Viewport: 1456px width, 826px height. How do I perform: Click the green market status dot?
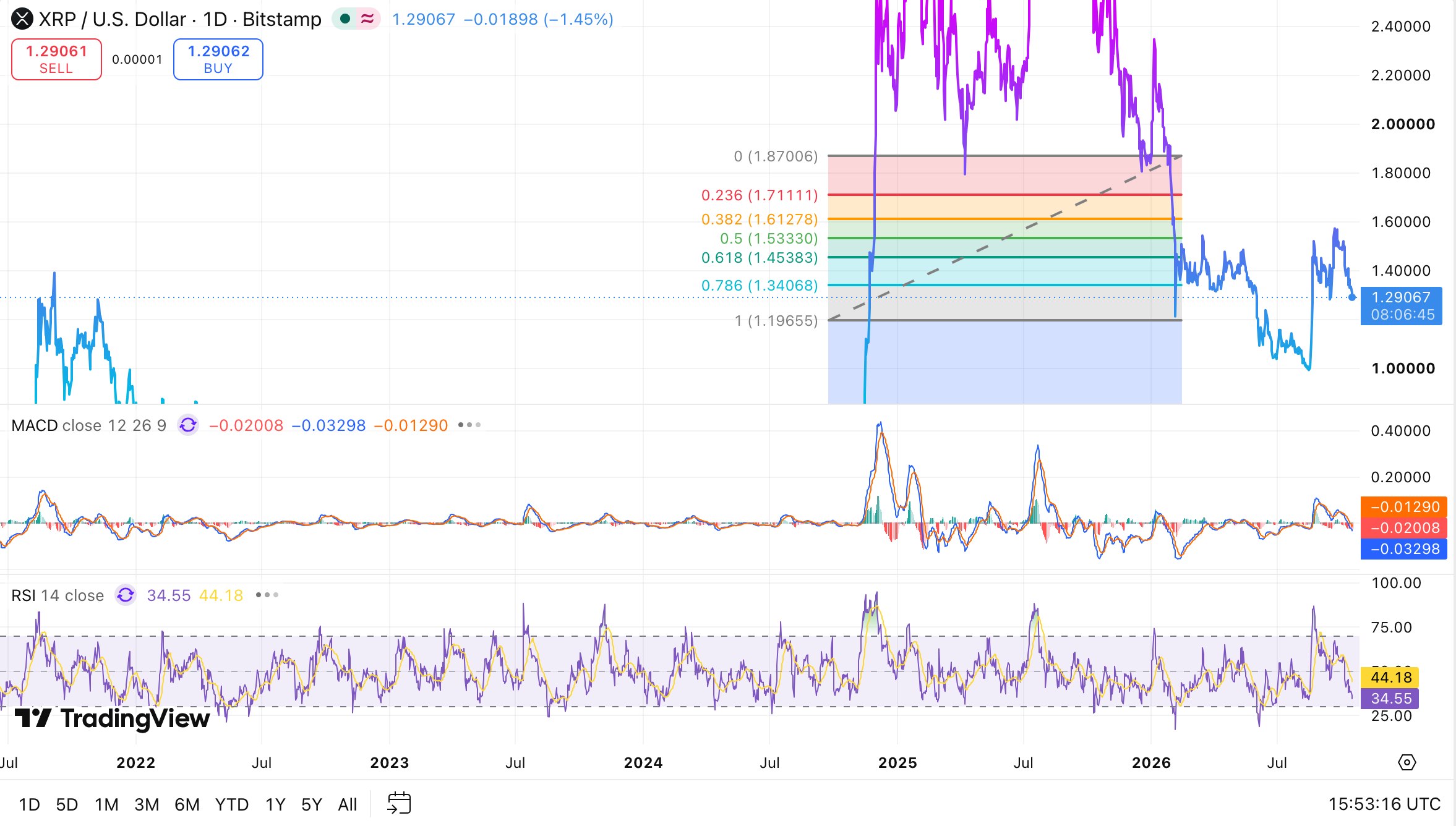[x=346, y=19]
